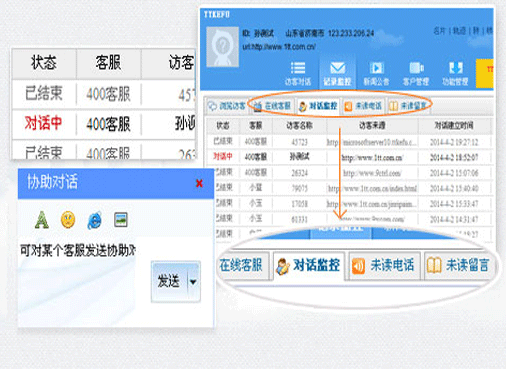Select visitor 45723 in main table

tap(299, 142)
